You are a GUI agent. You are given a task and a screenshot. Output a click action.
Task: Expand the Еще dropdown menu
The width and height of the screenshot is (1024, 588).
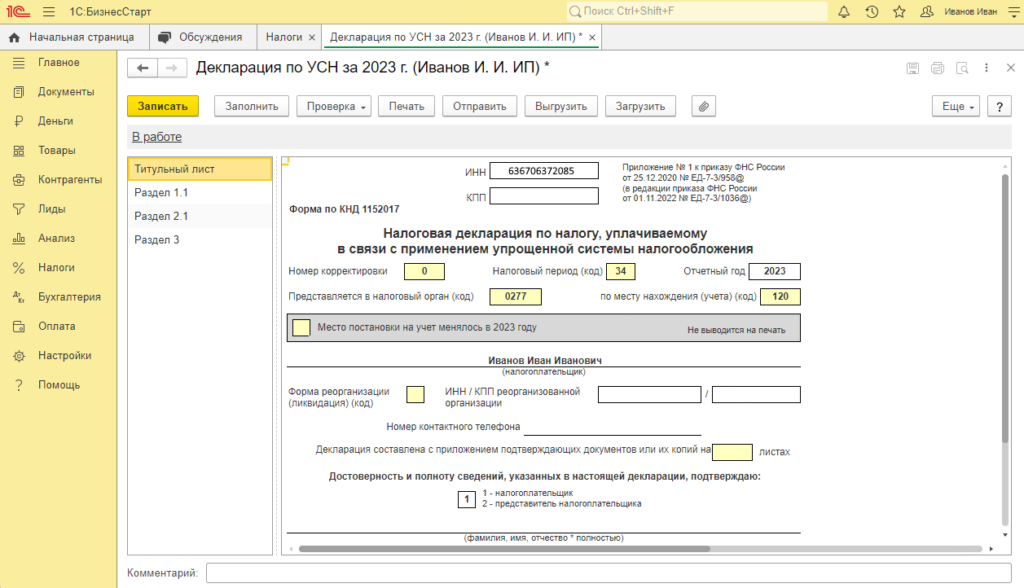[955, 106]
